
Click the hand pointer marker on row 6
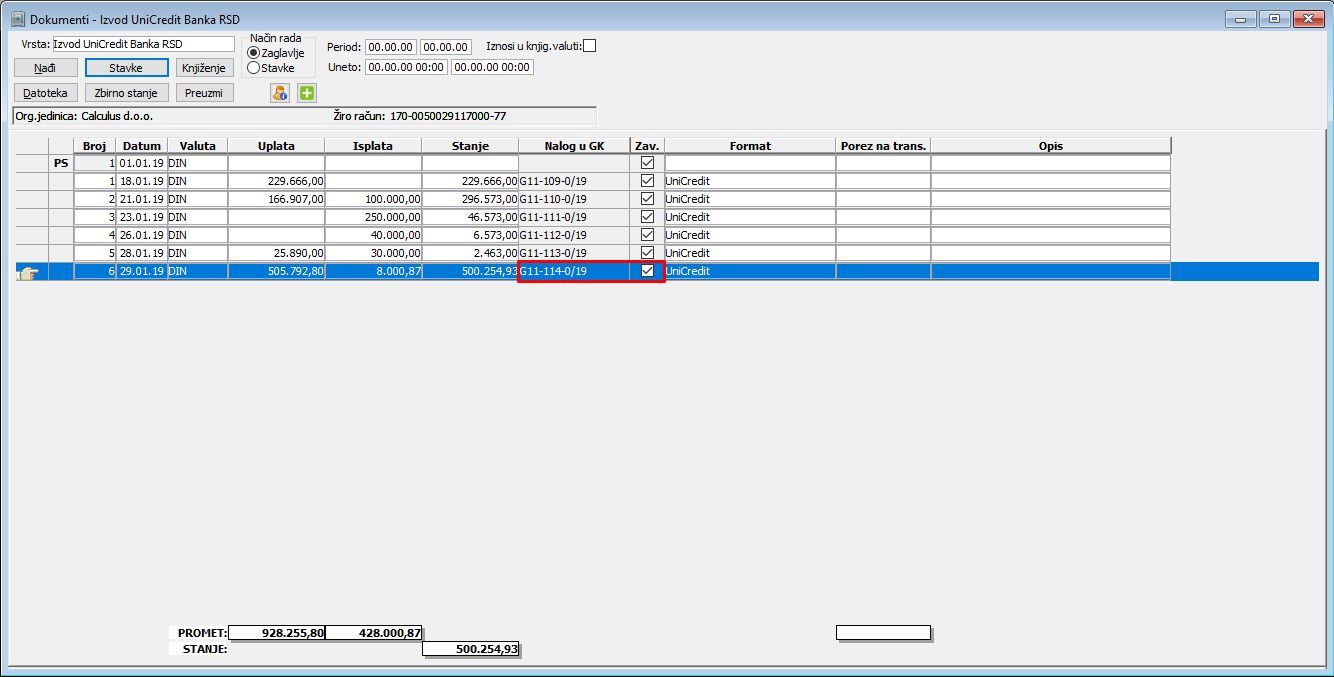coord(29,272)
